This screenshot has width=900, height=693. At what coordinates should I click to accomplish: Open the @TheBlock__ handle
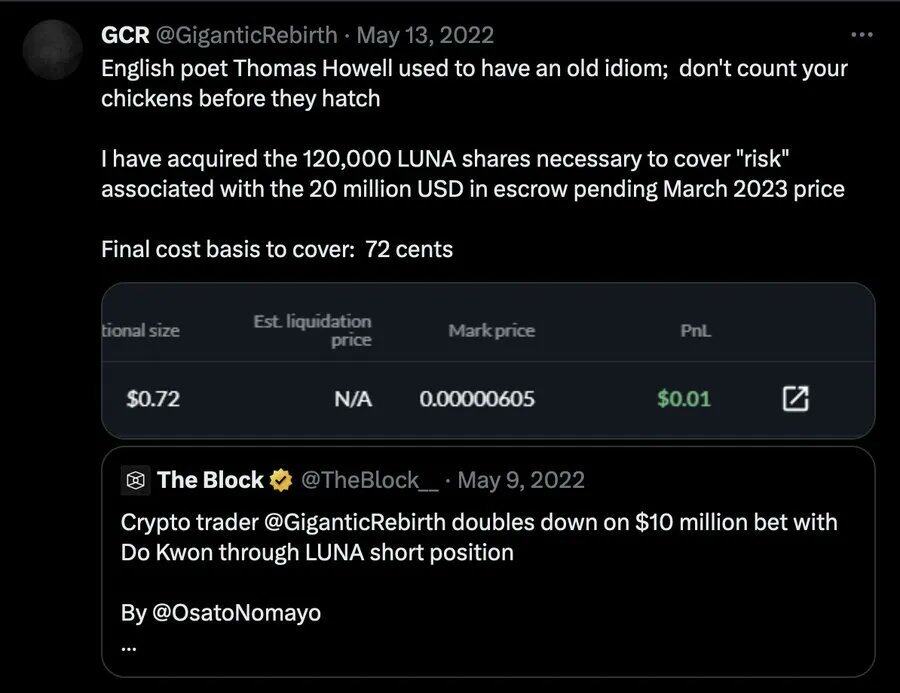tap(369, 480)
